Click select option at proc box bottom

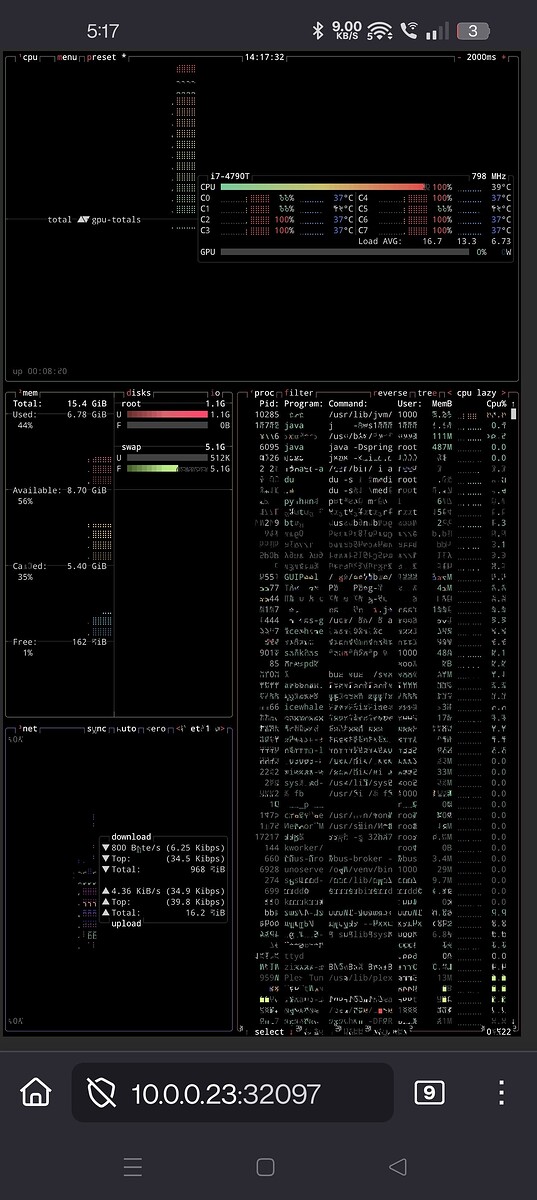pos(270,1031)
